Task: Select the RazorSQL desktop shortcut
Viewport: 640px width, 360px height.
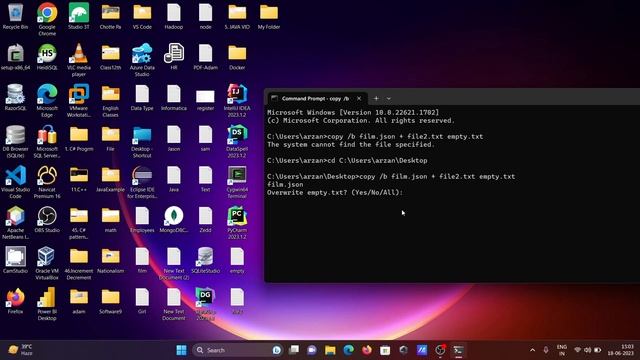Action: point(15,98)
